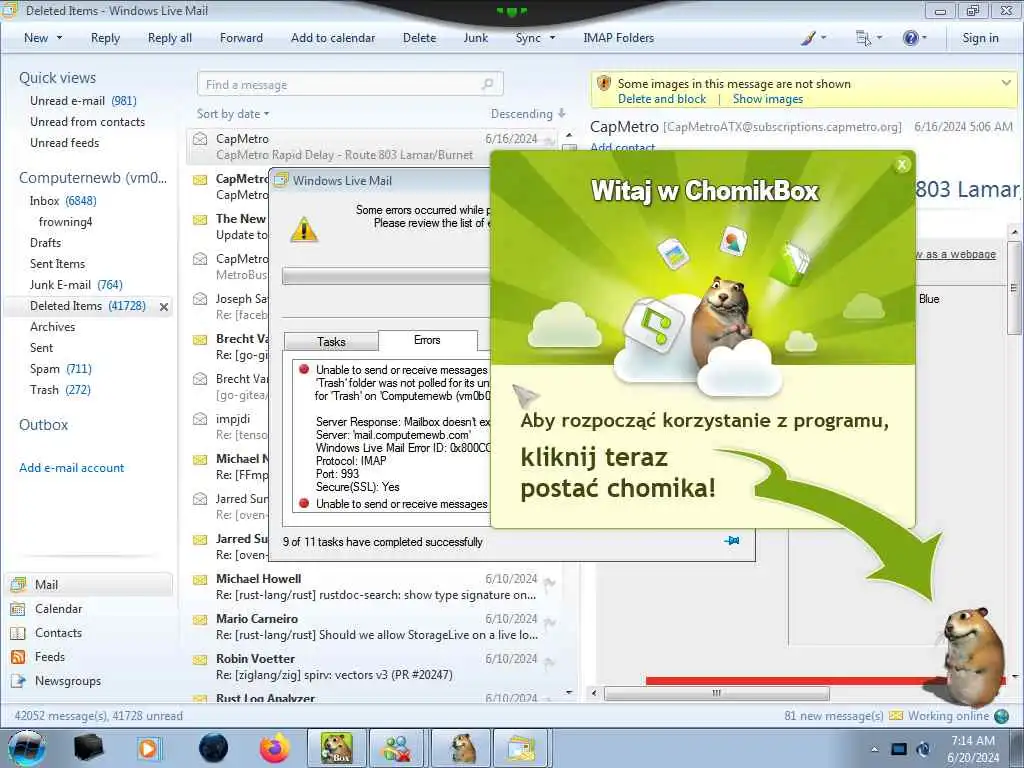Click the pin icon in the Windows Live Mail dialog
Screen dimensions: 1024x768
[732, 541]
